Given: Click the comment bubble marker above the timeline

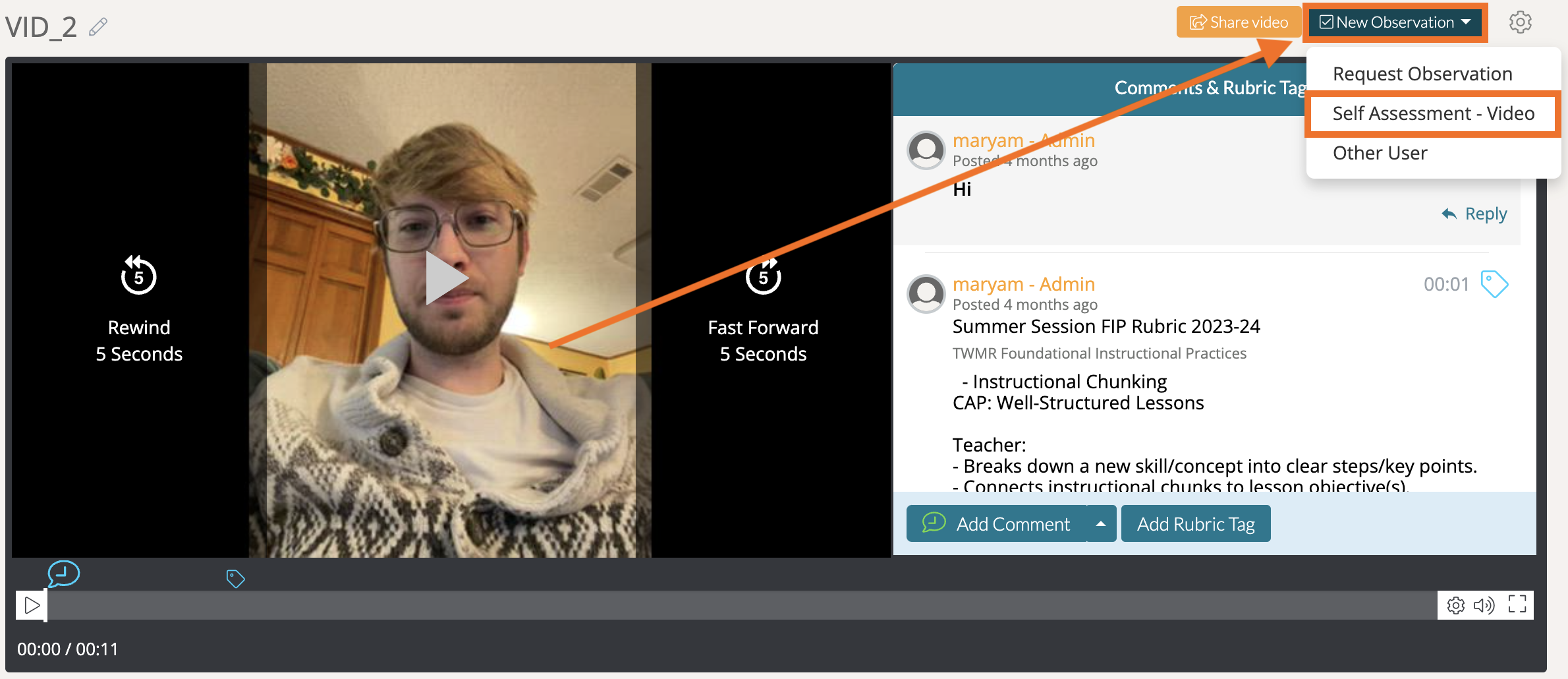Looking at the screenshot, I should (x=63, y=574).
